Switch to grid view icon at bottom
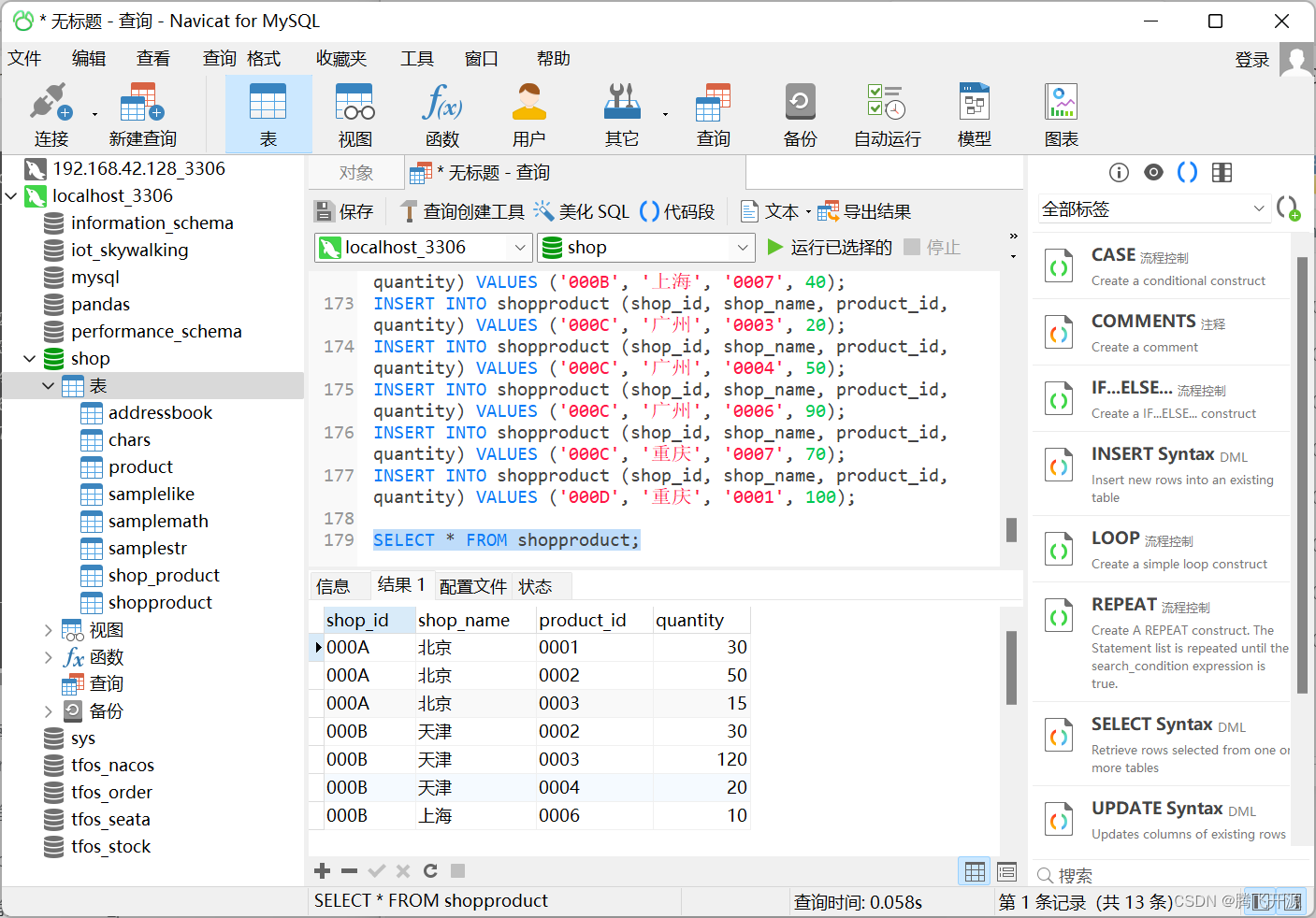 (975, 872)
